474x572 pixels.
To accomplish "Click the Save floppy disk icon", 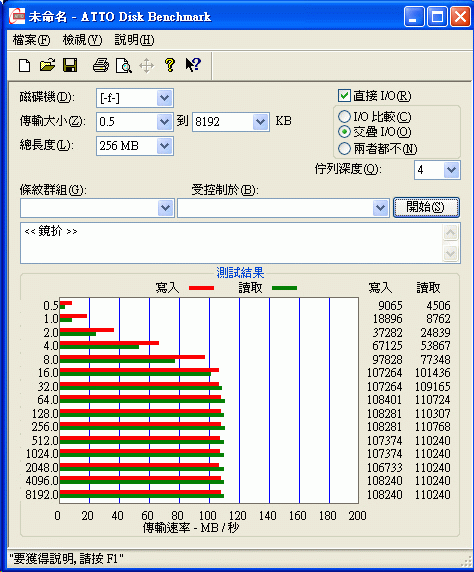I will pyautogui.click(x=70, y=66).
